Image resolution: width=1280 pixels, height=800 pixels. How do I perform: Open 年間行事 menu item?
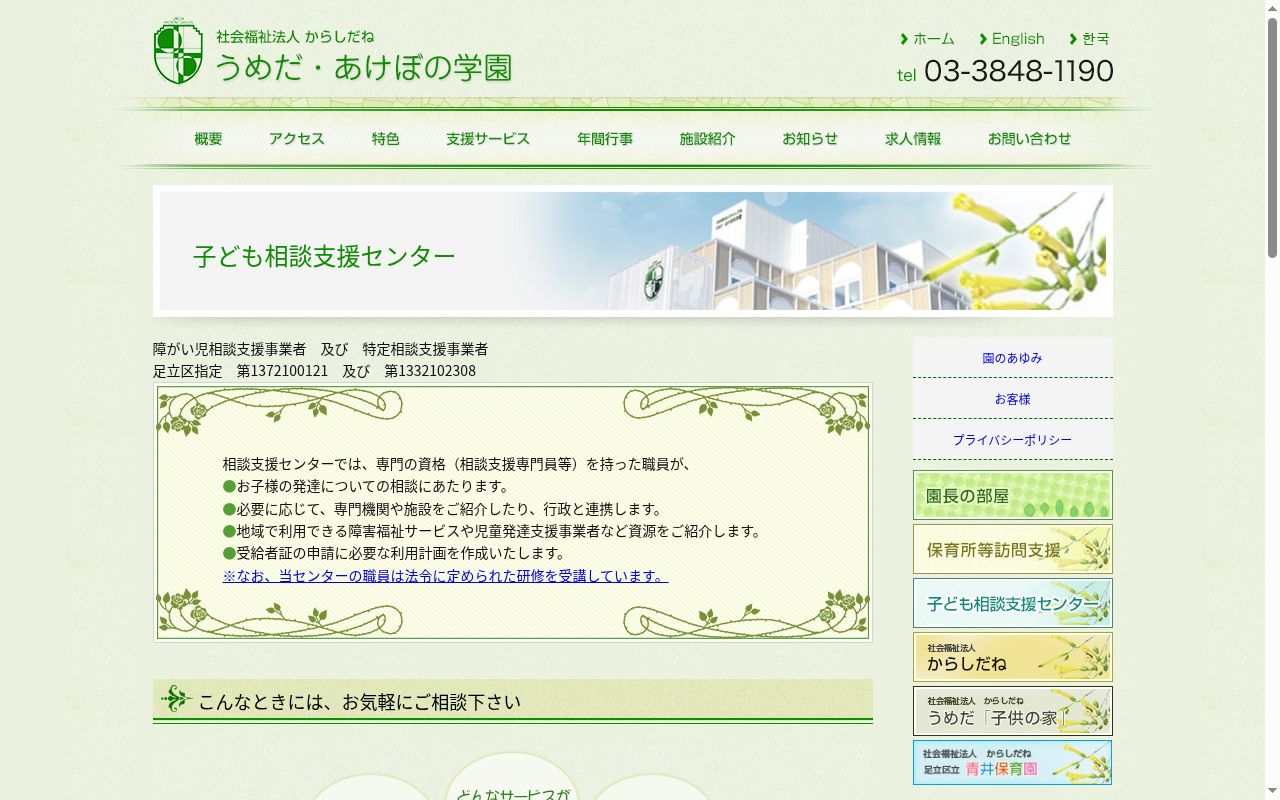click(x=605, y=139)
